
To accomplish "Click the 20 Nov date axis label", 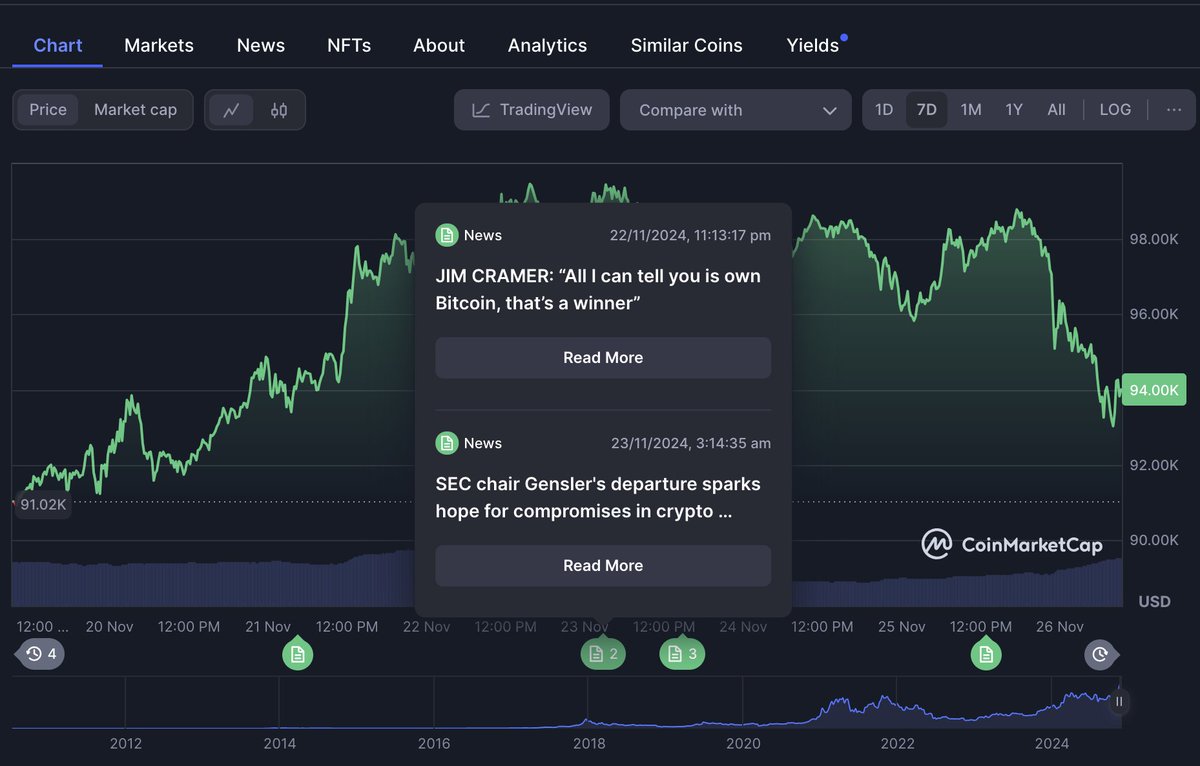I will pos(109,627).
